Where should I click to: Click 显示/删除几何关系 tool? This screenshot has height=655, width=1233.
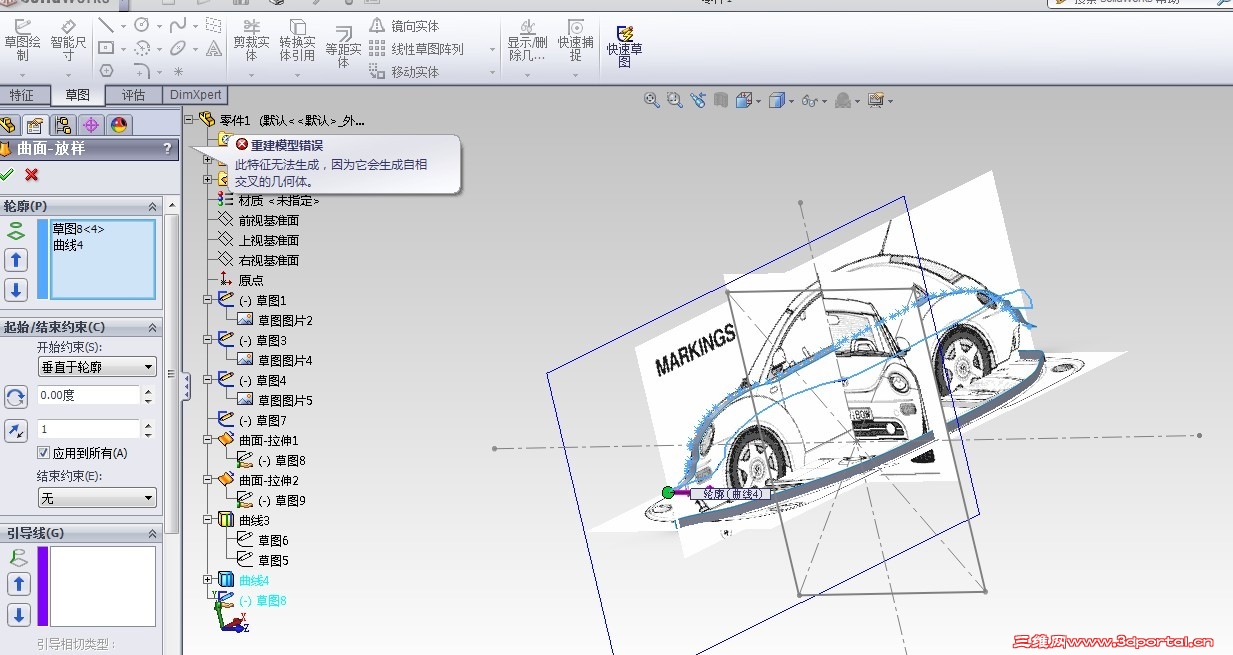(x=527, y=40)
